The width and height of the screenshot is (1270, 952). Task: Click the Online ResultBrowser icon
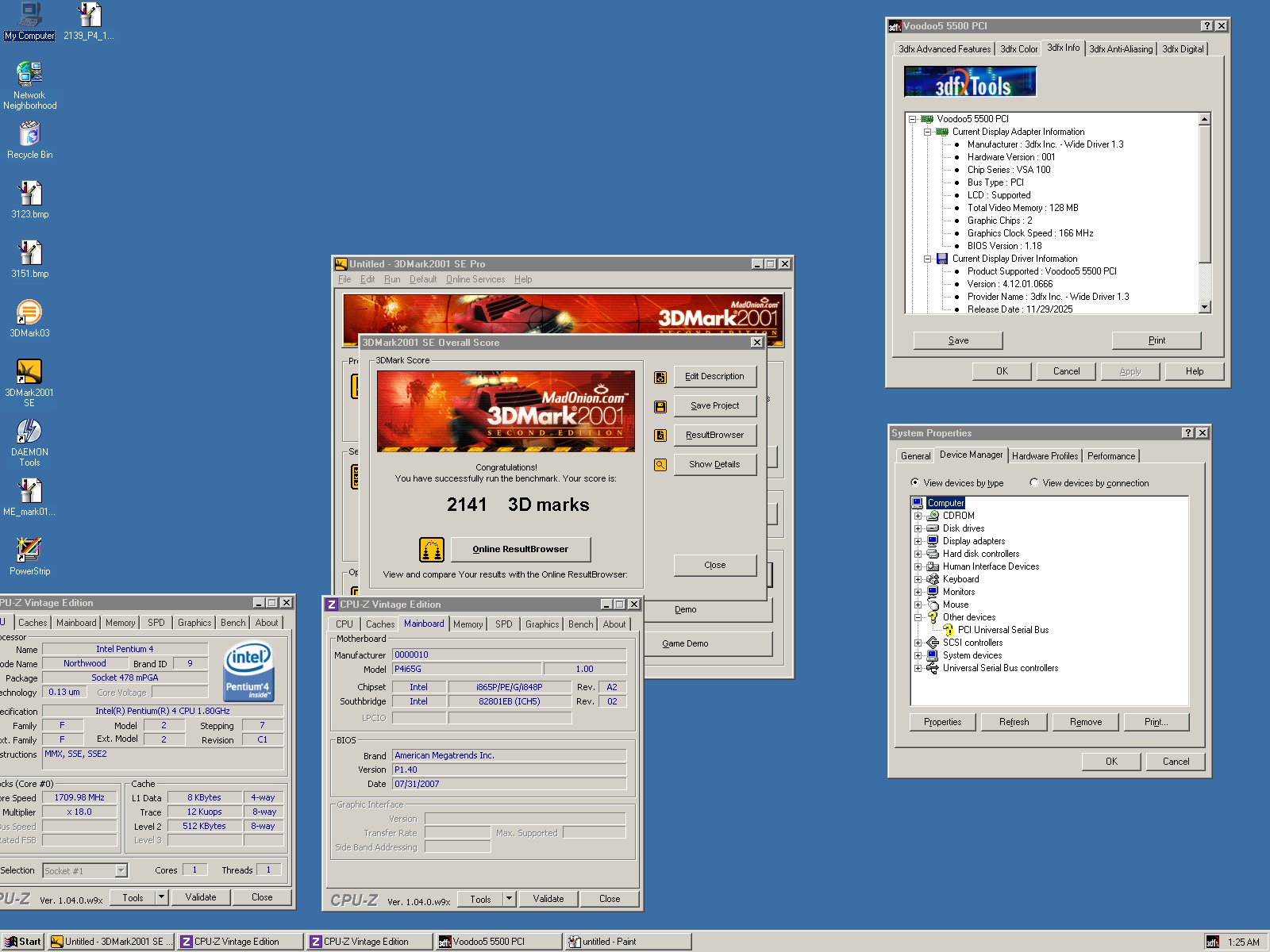[x=431, y=549]
